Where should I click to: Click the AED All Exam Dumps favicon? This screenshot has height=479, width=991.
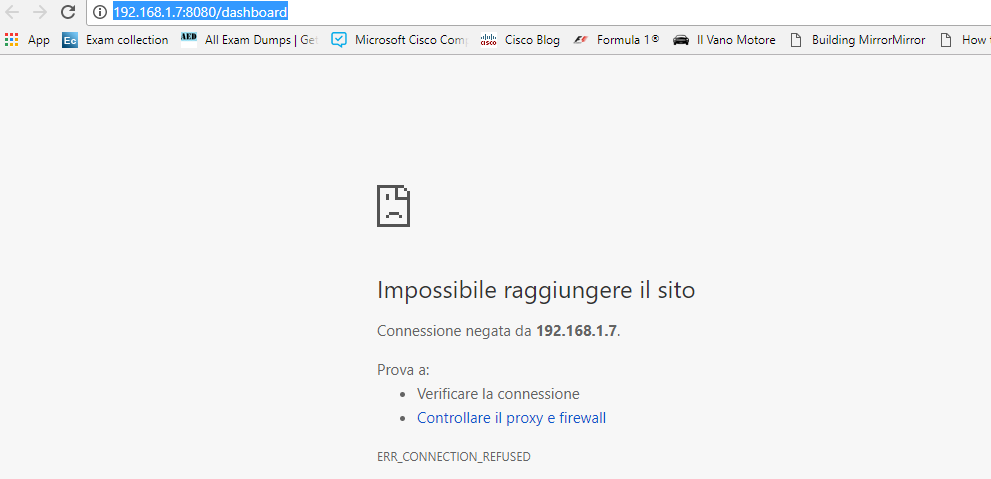(x=188, y=39)
